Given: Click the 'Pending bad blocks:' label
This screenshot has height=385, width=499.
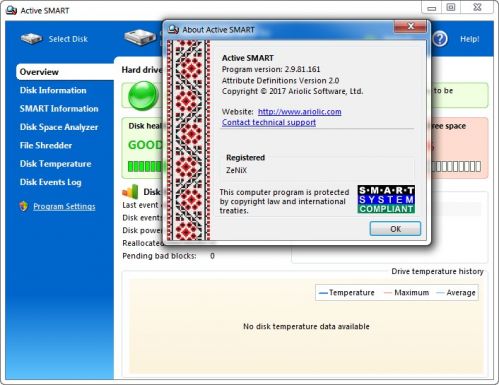Looking at the screenshot, I should [x=159, y=256].
